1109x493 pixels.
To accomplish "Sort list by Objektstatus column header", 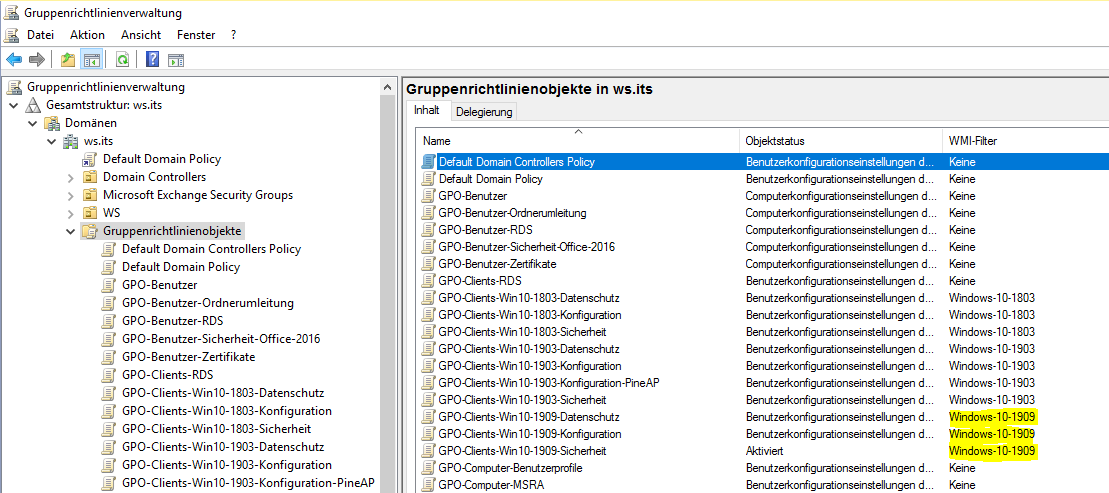I will coord(841,141).
